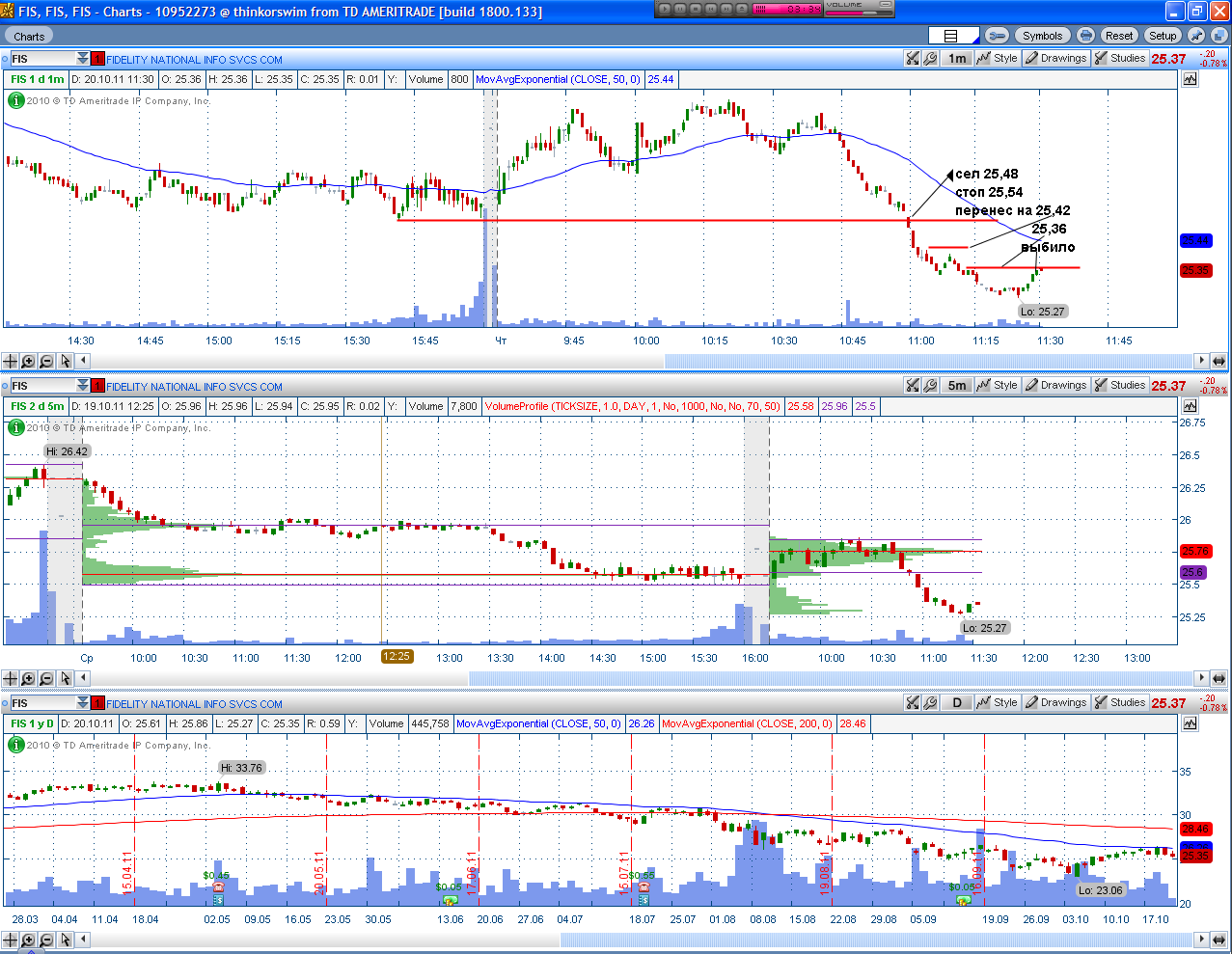This screenshot has height=954, width=1232.
Task: Toggle the link-chain icon beside Symbols
Action: [998, 36]
